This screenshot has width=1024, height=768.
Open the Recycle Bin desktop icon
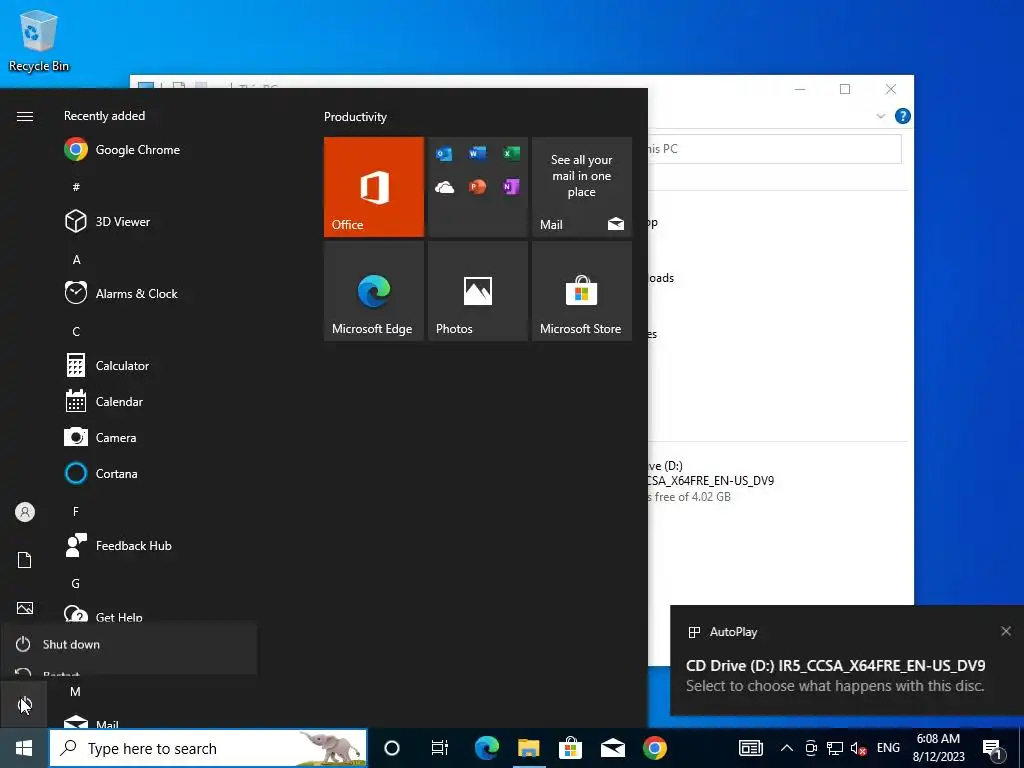point(39,40)
